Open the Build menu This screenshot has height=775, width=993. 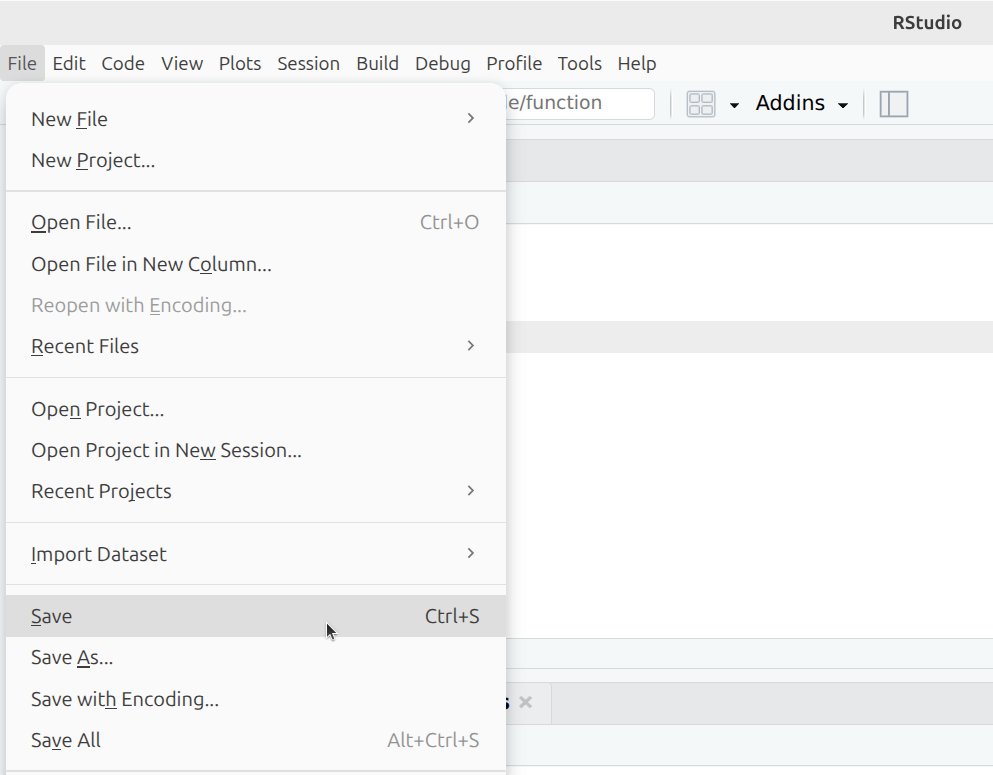click(377, 63)
